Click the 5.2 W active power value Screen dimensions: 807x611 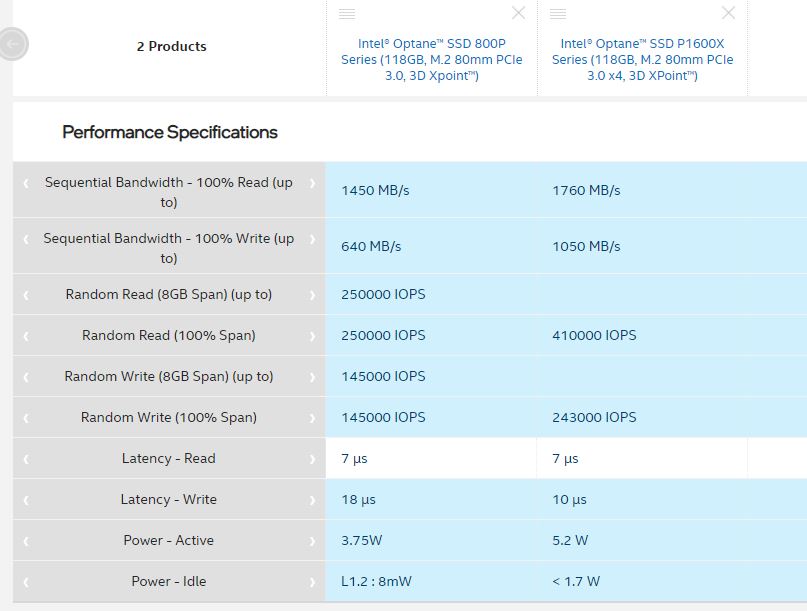pos(570,540)
